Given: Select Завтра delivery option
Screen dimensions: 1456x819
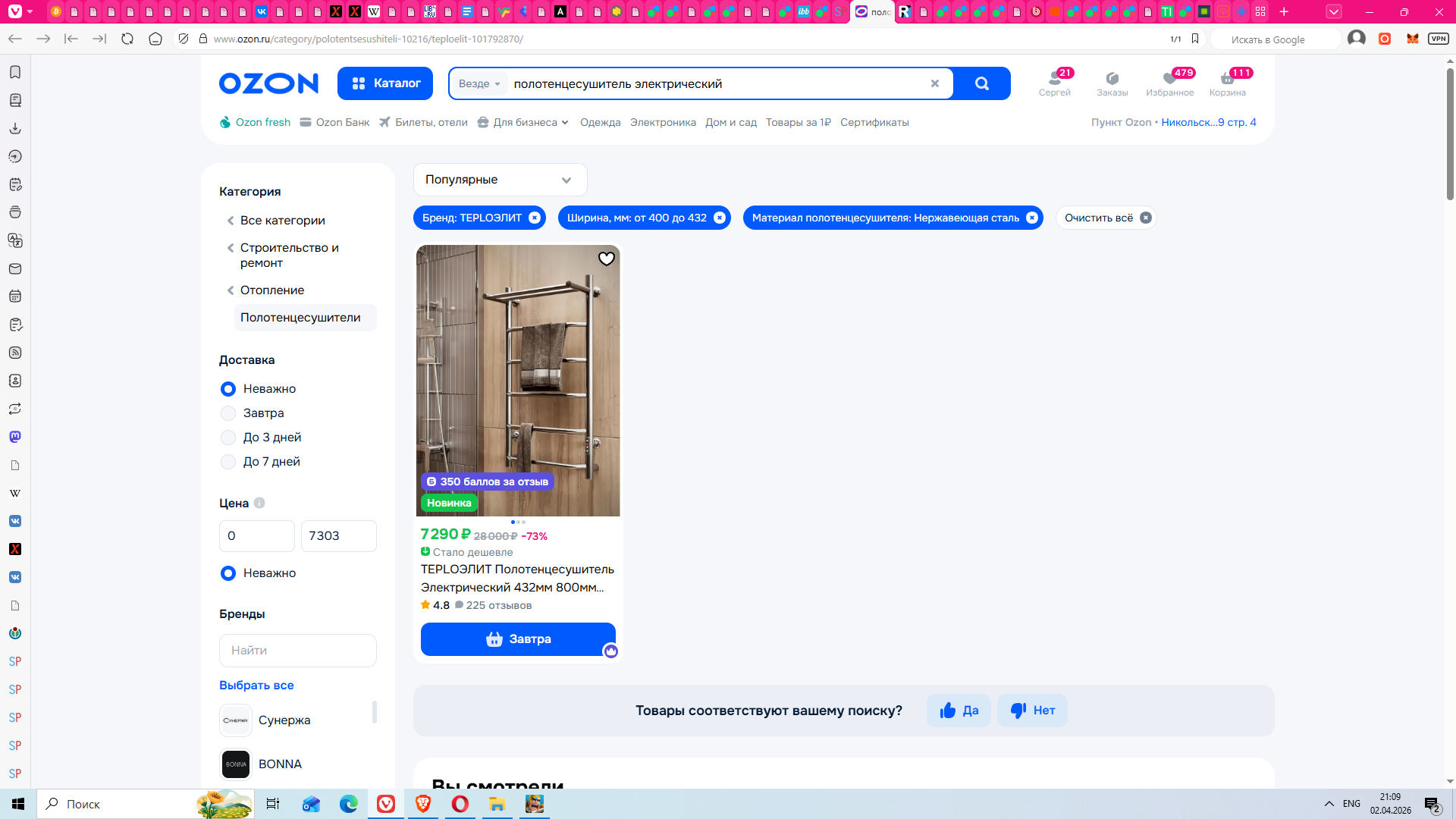Looking at the screenshot, I should click(228, 413).
